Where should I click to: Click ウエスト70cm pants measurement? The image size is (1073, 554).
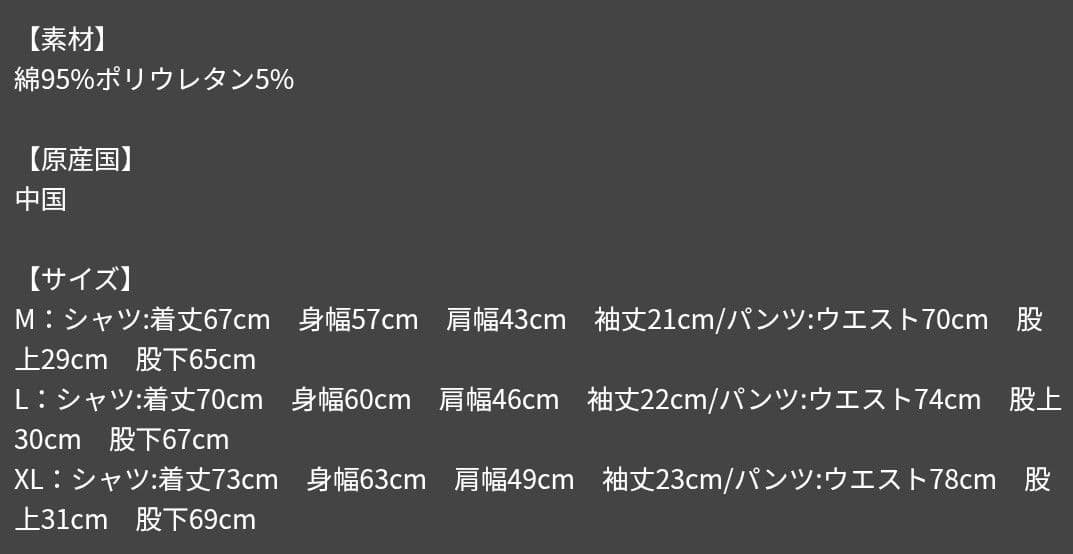pos(903,320)
